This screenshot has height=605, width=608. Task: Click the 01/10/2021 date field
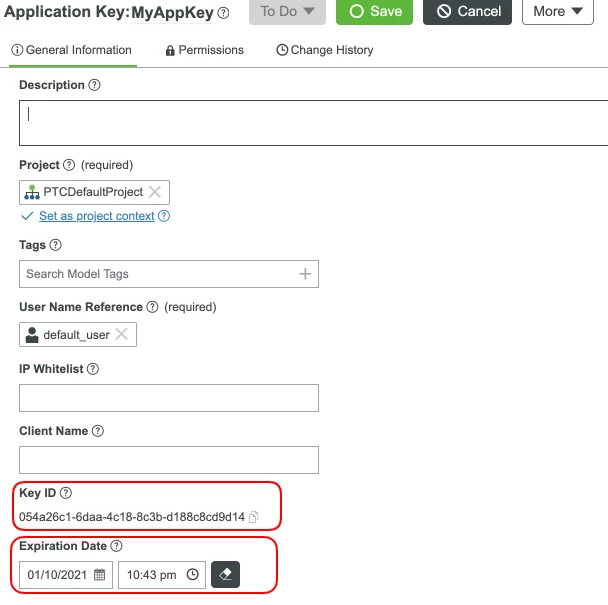[x=66, y=575]
